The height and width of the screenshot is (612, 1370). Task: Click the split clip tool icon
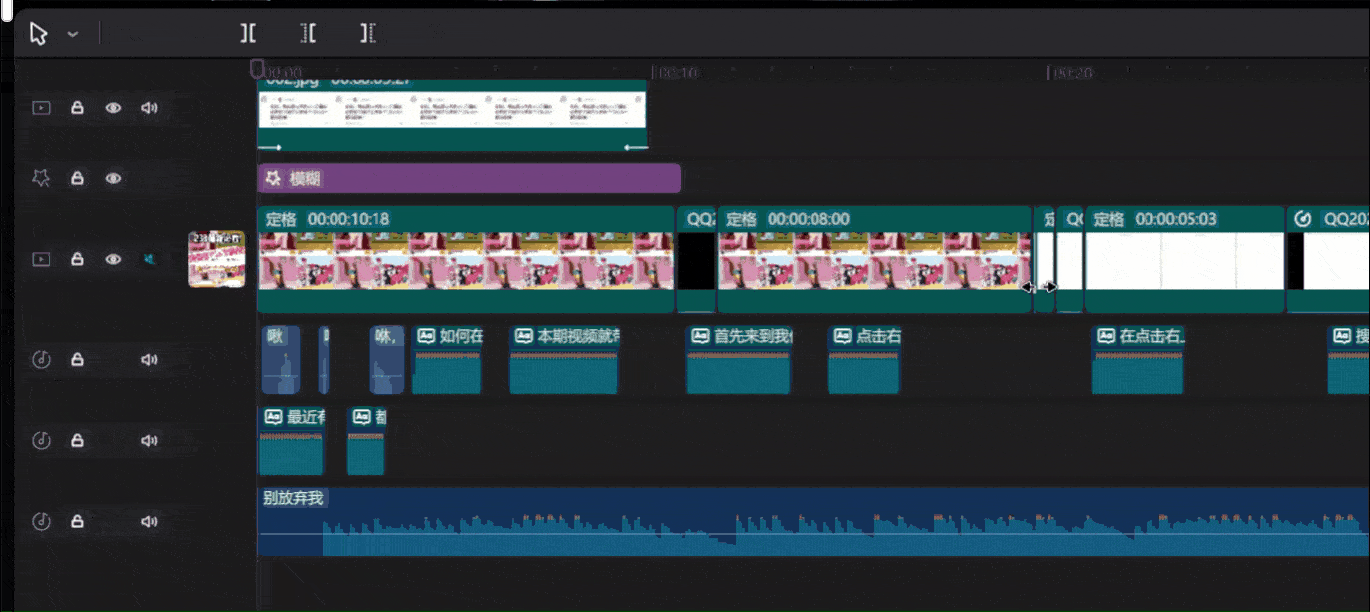click(248, 34)
